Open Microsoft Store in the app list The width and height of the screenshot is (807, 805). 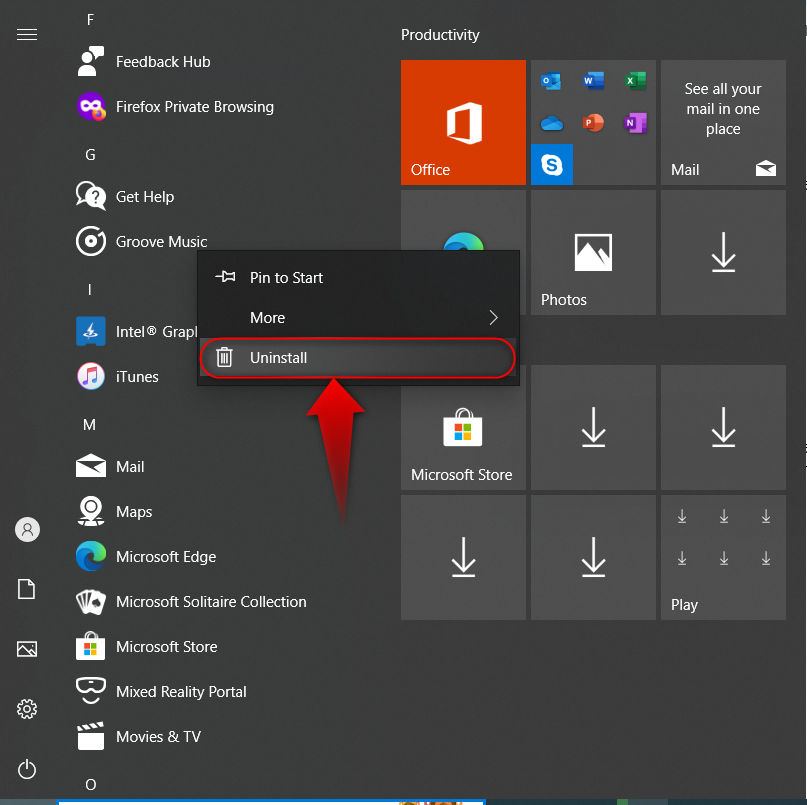coord(147,646)
